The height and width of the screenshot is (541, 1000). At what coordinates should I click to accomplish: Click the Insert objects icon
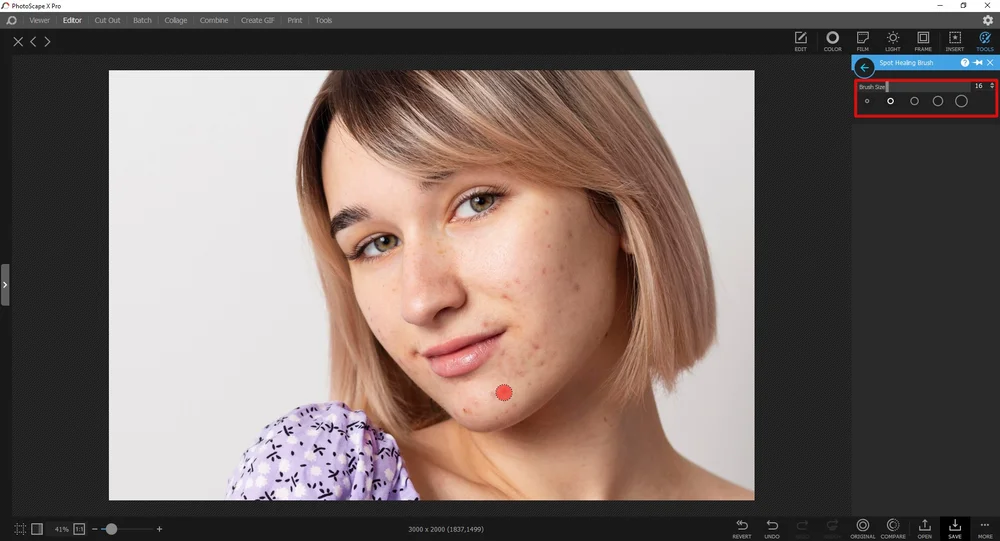[x=954, y=41]
